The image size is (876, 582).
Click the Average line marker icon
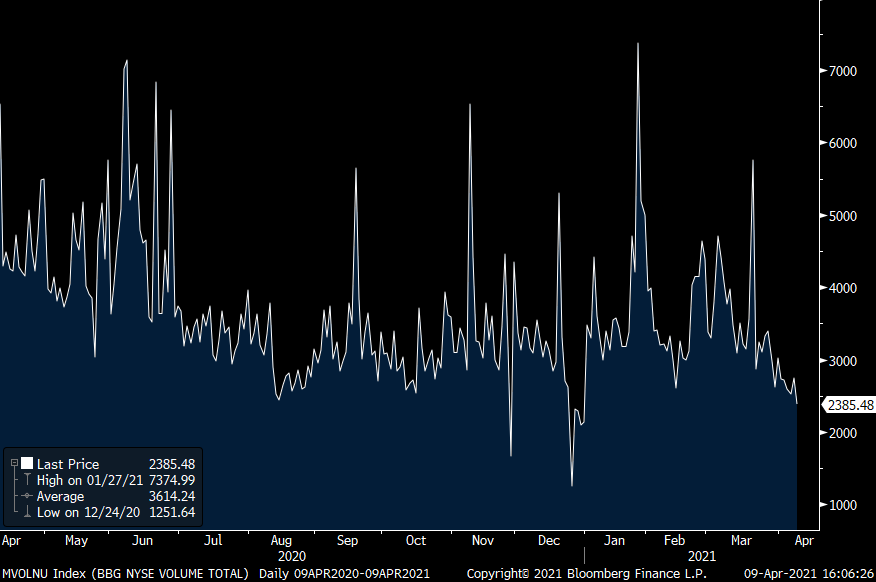point(27,496)
